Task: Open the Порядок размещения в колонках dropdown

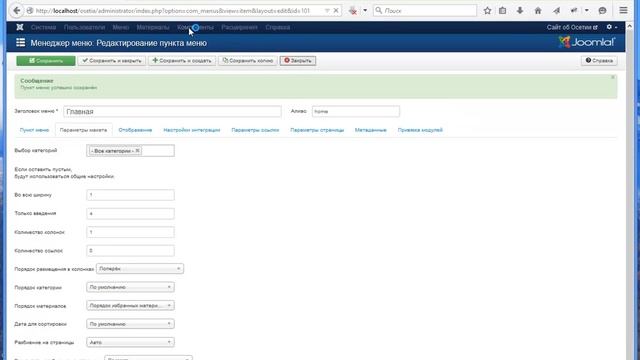Action: coord(140,269)
